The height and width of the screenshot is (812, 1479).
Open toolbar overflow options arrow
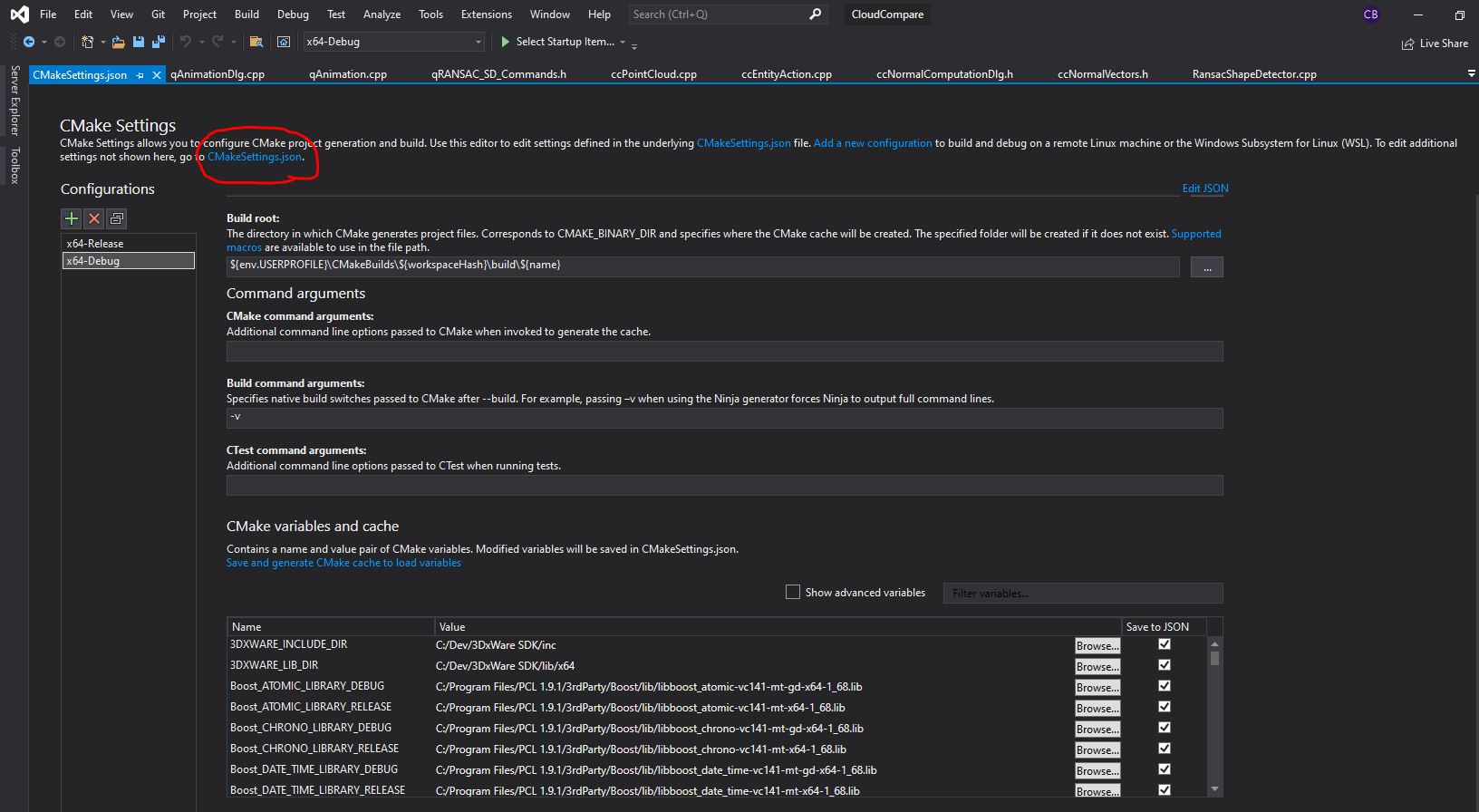pyautogui.click(x=634, y=44)
